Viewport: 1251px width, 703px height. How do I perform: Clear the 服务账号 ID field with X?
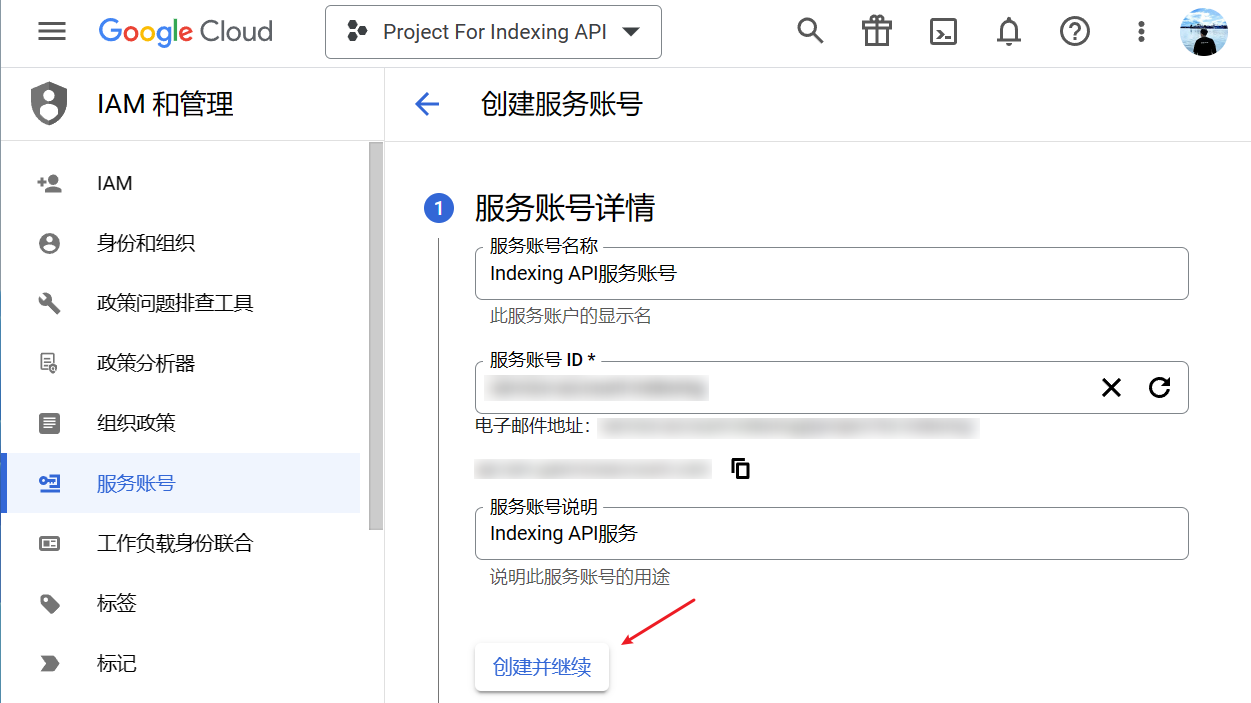[1111, 388]
